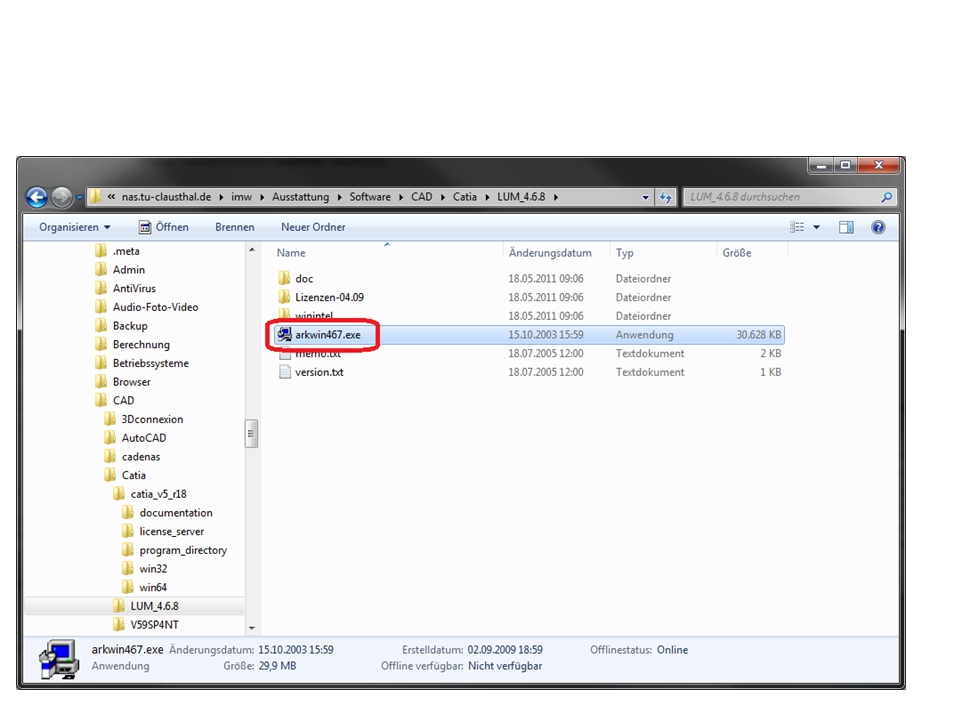Screen dimensions: 960x720
Task: Click imw in the address breadcrumb
Action: [x=241, y=197]
